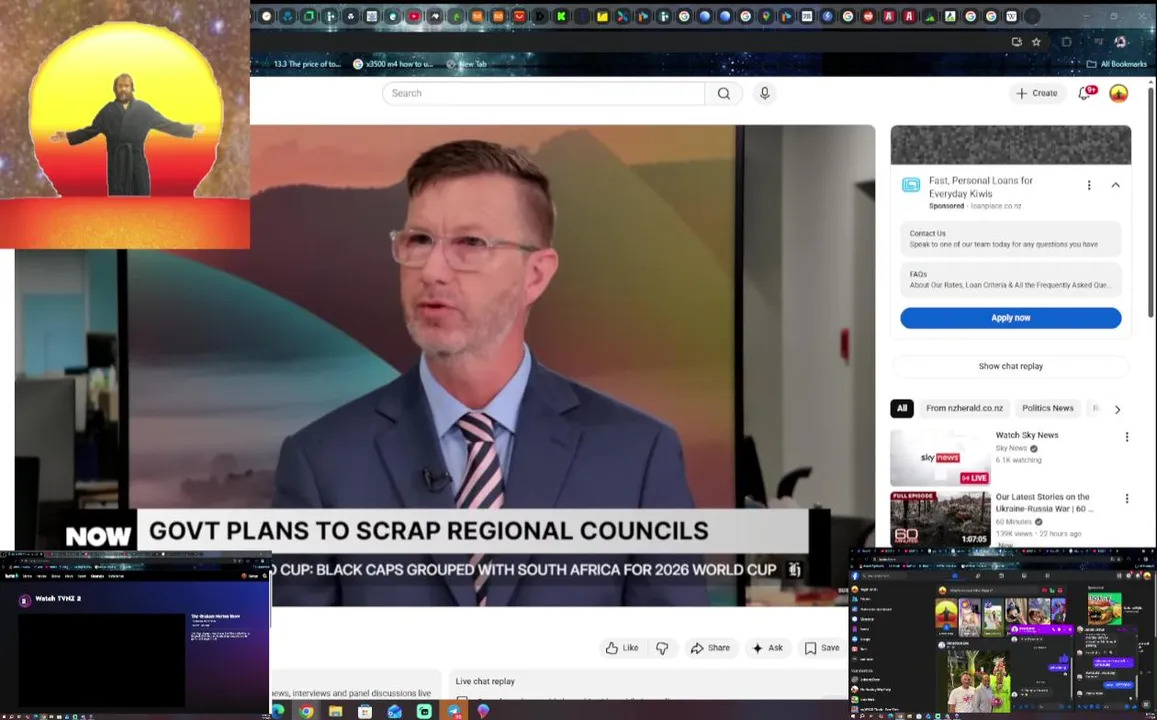Click the group photo post in Facebook window
Viewport: 1157px width, 720px height.
(978, 682)
